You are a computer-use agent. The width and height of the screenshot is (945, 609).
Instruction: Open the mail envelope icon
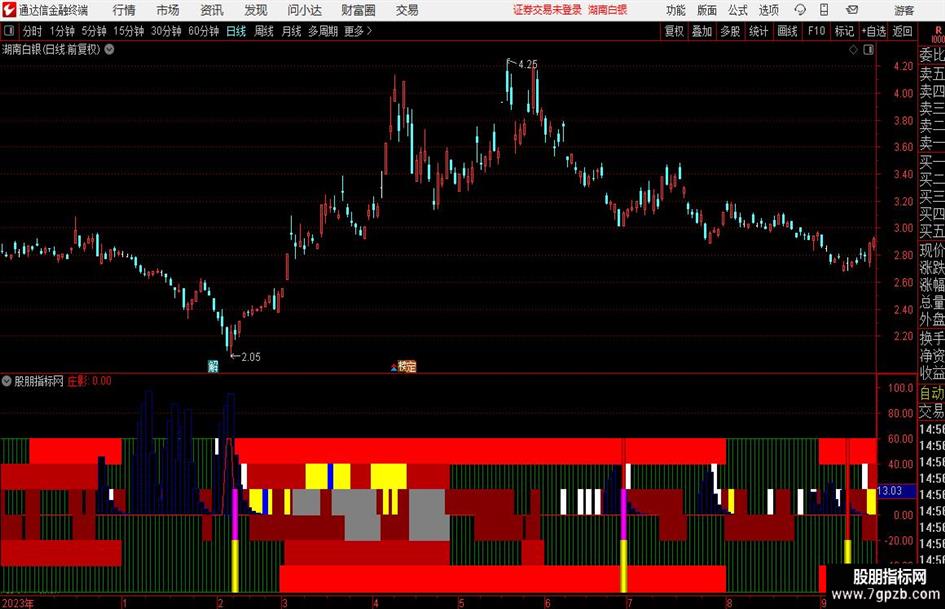point(852,10)
